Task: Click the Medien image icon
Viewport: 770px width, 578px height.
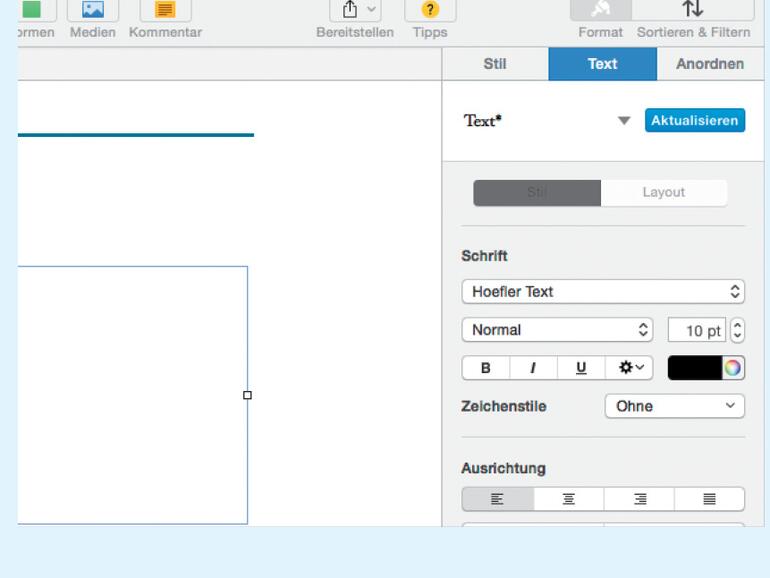Action: [x=93, y=9]
